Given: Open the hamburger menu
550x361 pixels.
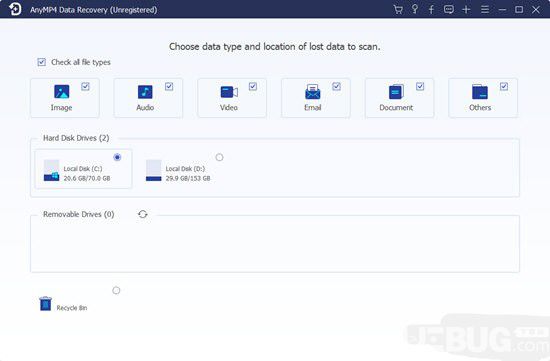Looking at the screenshot, I should point(485,9).
